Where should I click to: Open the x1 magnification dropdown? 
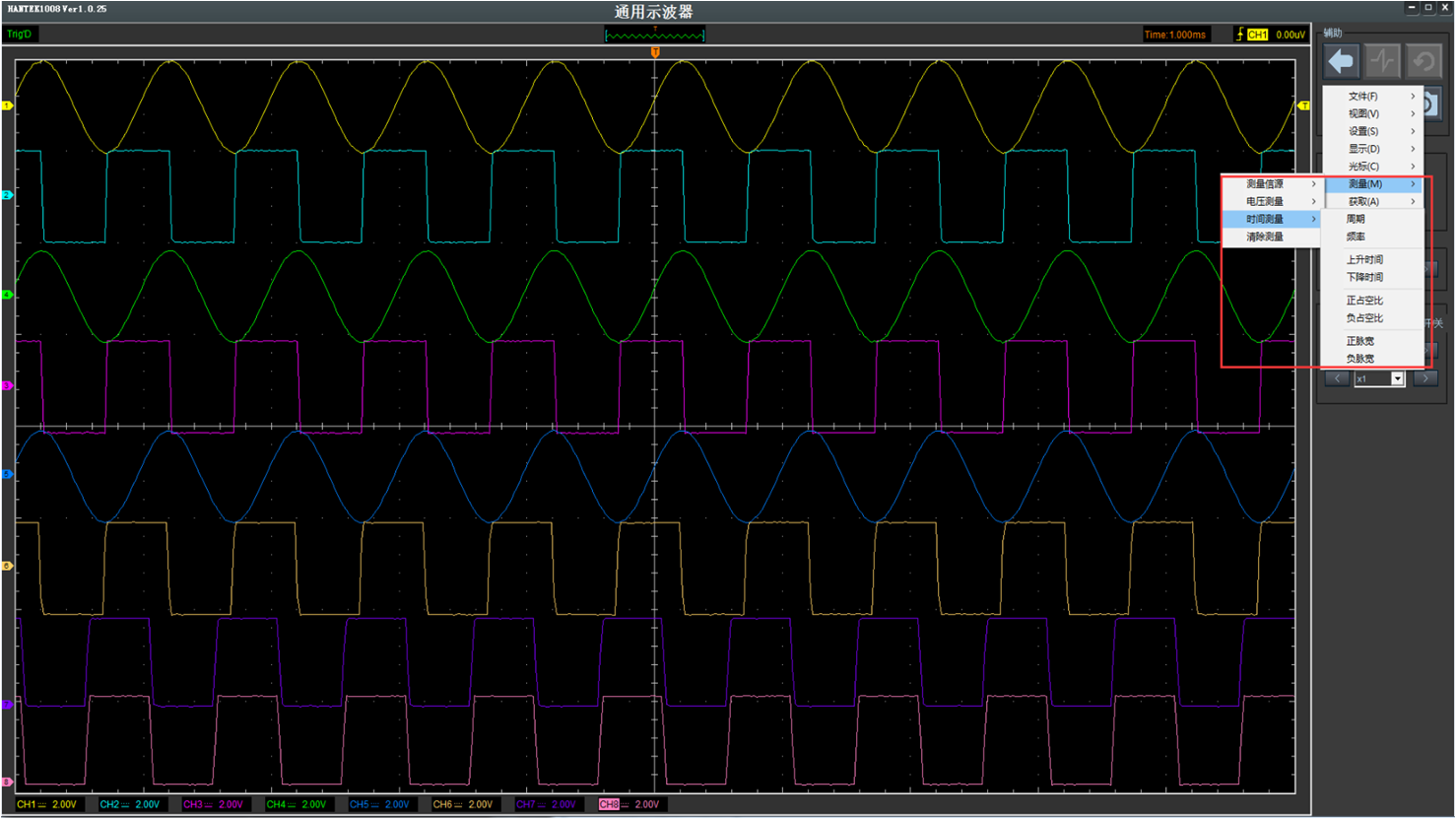coord(1396,378)
